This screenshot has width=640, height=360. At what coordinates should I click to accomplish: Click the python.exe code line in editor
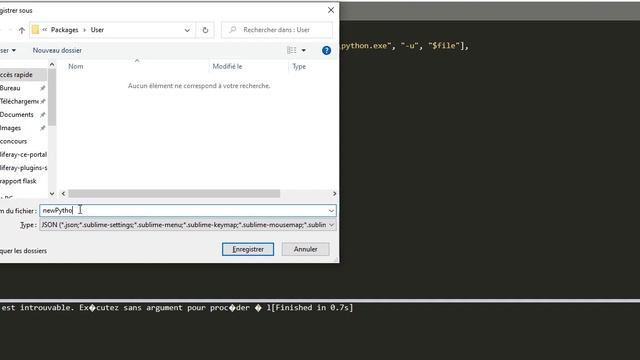coord(405,46)
